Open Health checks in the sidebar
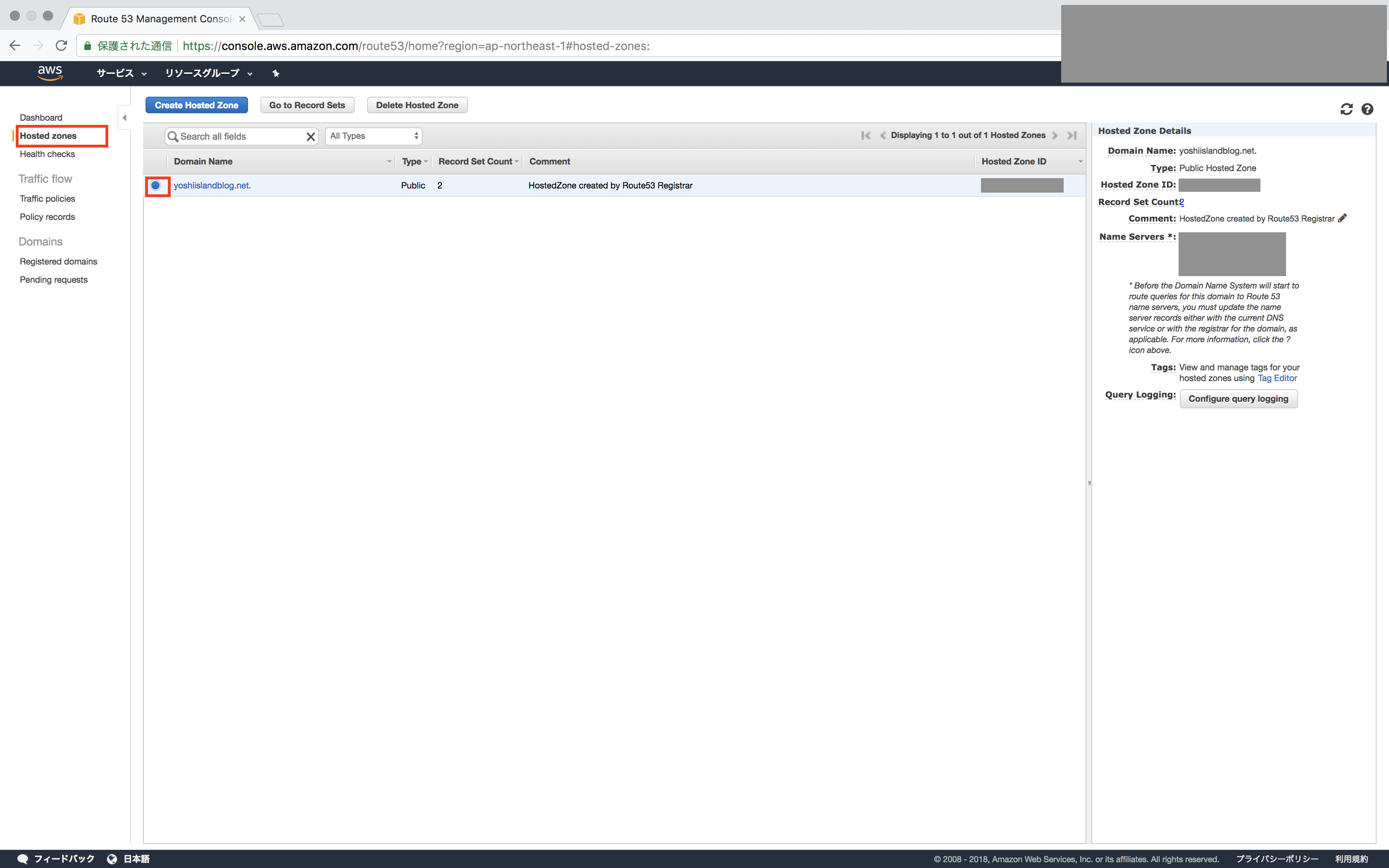The width and height of the screenshot is (1389, 868). pyautogui.click(x=47, y=155)
